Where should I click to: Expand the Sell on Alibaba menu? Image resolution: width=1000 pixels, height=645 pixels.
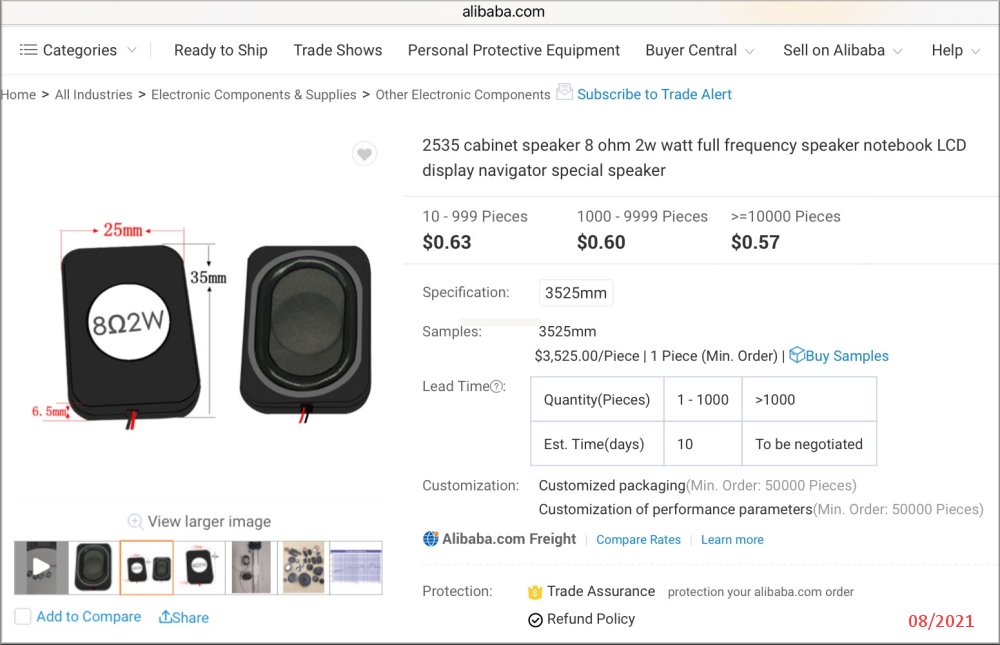tap(842, 50)
